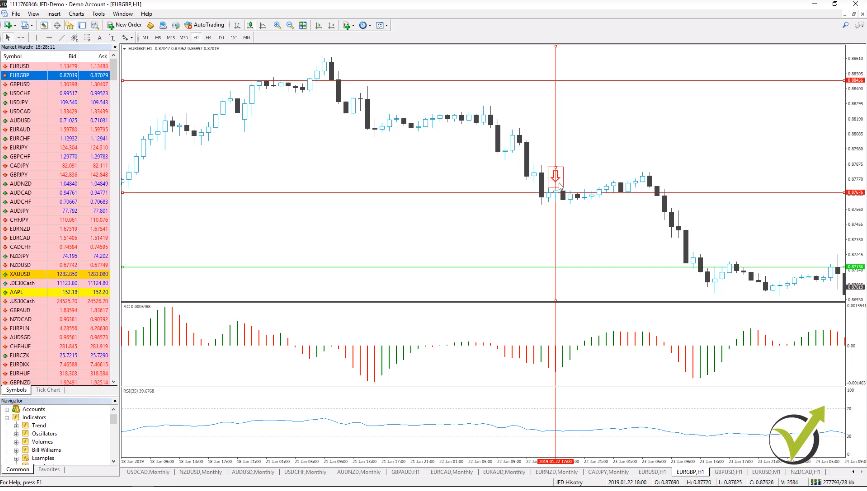Select the D1 timeframe button
867x491 pixels.
(221, 38)
